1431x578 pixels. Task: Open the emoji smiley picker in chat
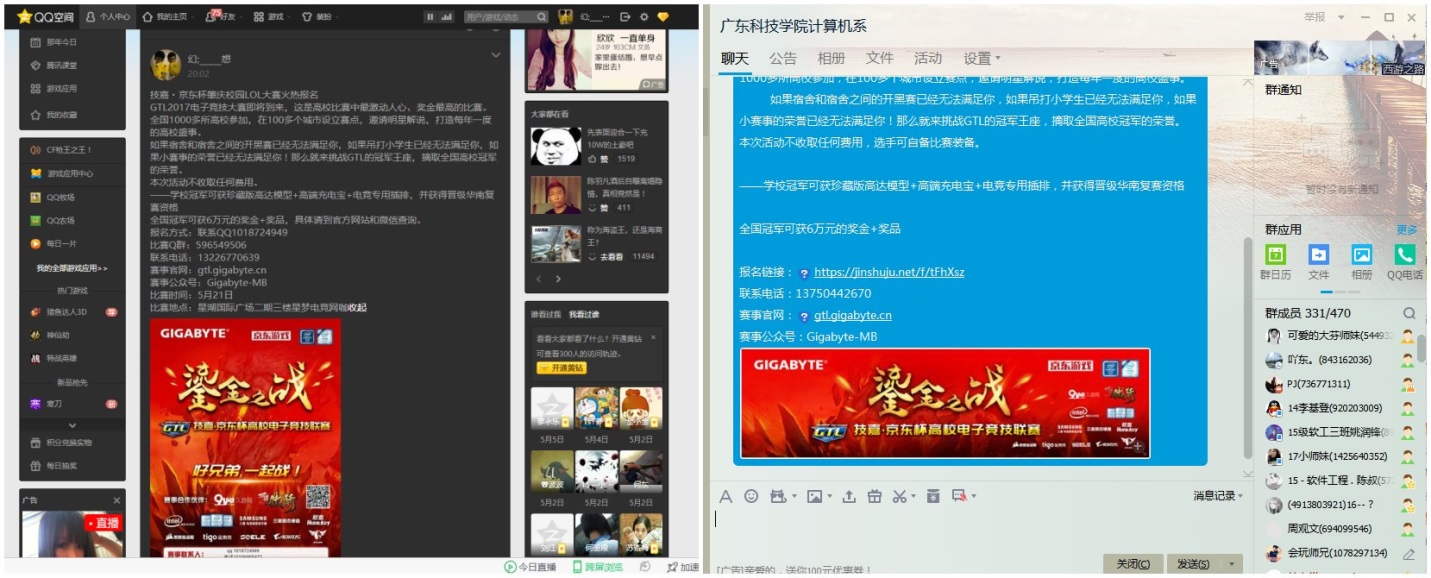click(x=751, y=496)
